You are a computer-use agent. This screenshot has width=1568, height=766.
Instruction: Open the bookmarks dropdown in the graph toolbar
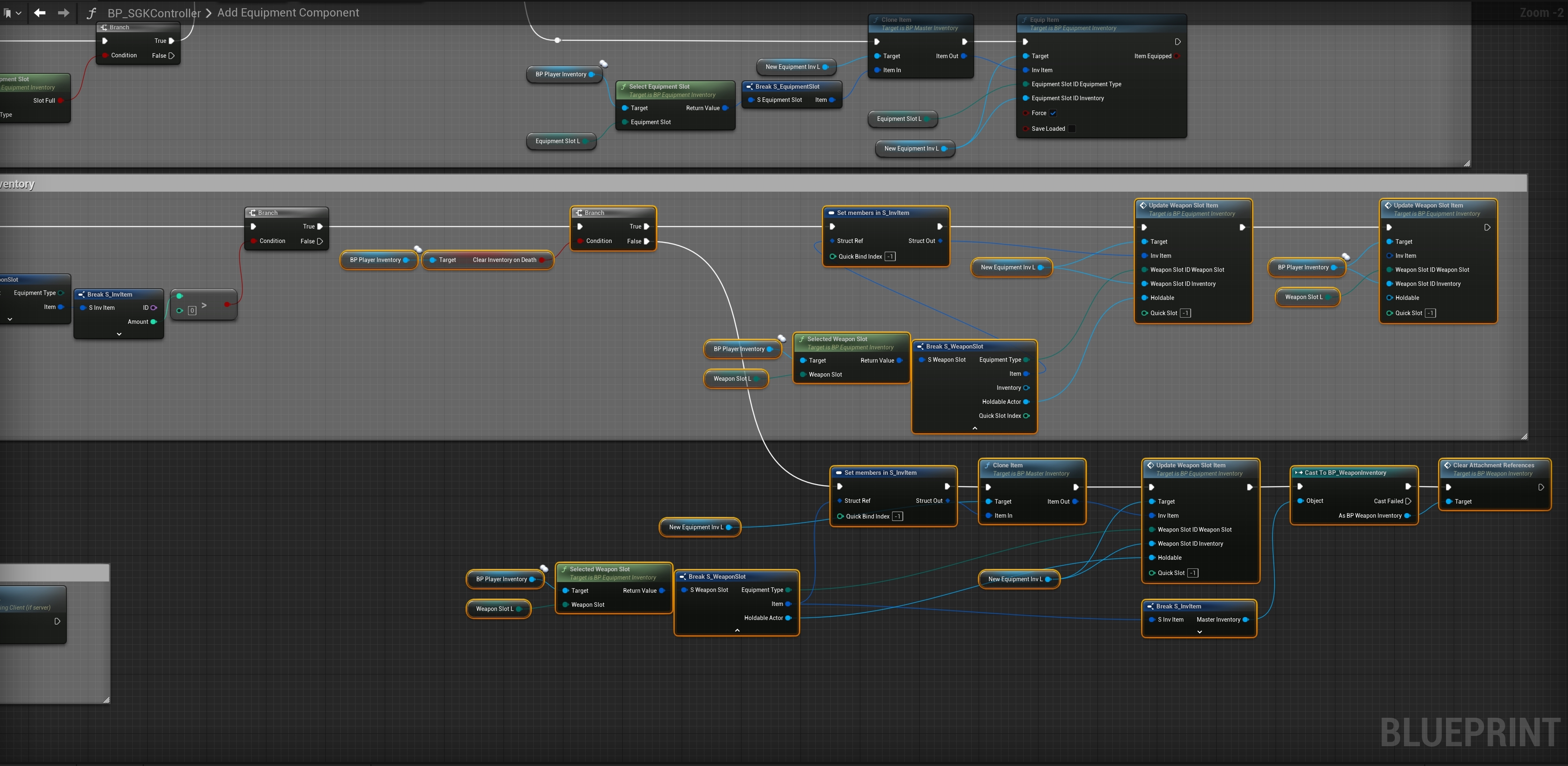[12, 13]
